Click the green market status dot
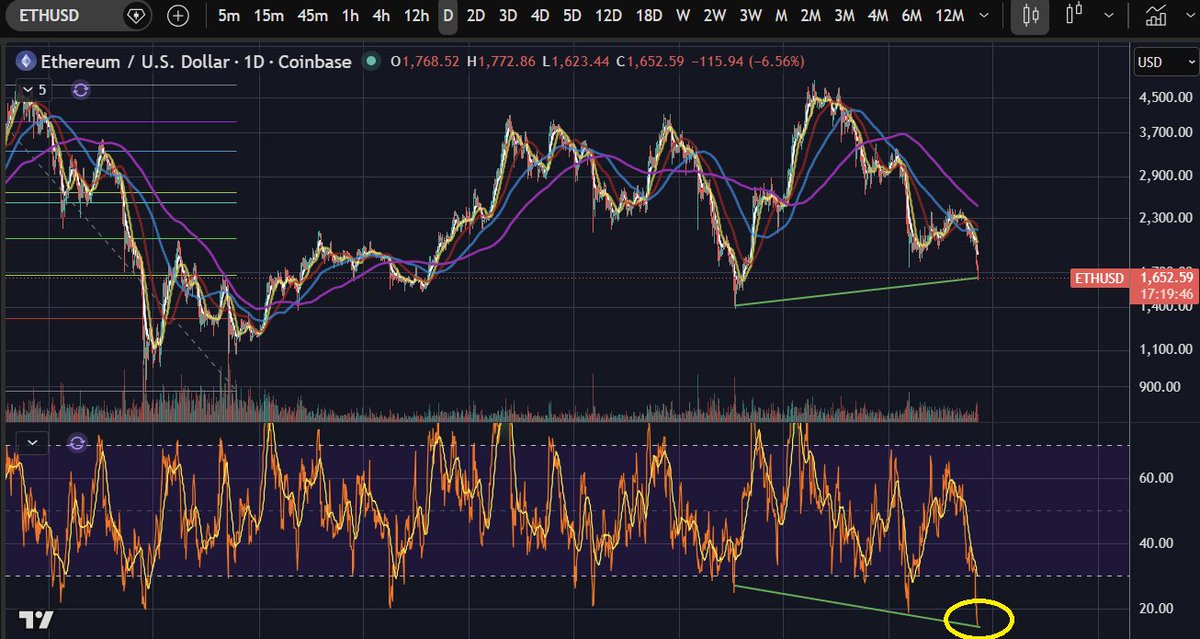Image resolution: width=1200 pixels, height=639 pixels. pos(371,62)
